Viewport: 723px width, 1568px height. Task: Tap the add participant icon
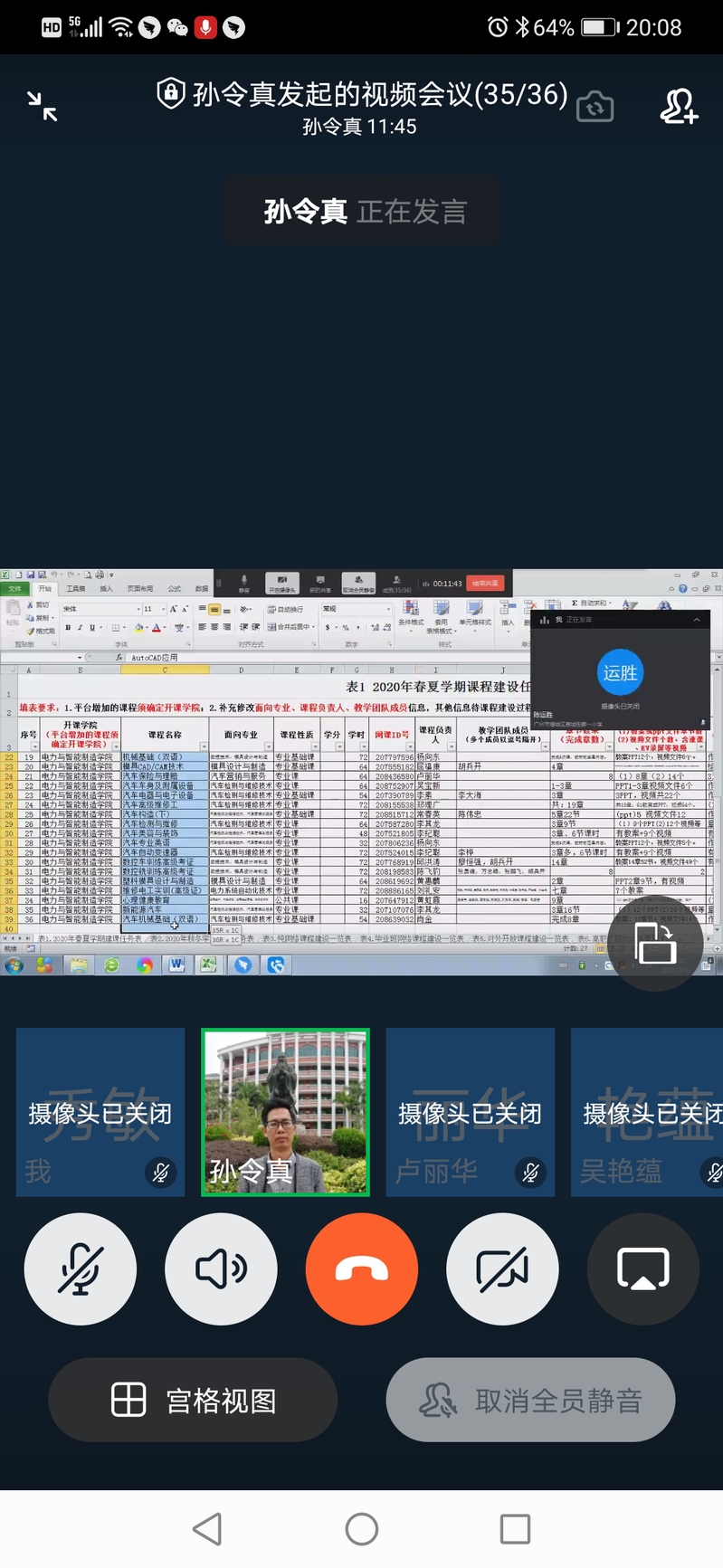coord(678,107)
